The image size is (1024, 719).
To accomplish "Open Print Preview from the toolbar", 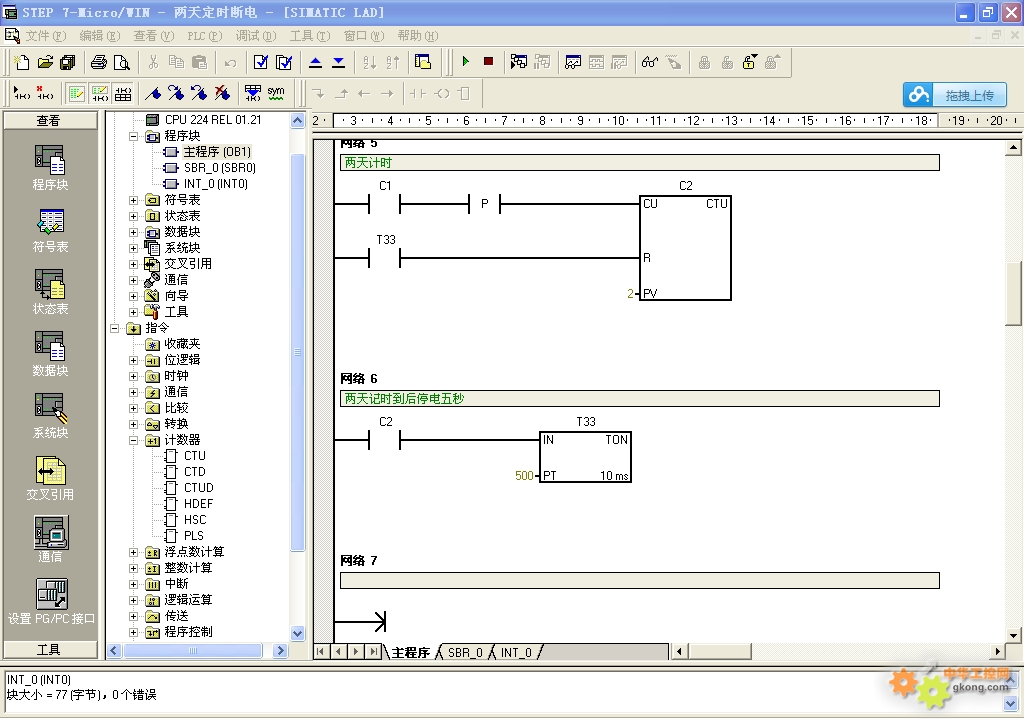I will point(121,62).
